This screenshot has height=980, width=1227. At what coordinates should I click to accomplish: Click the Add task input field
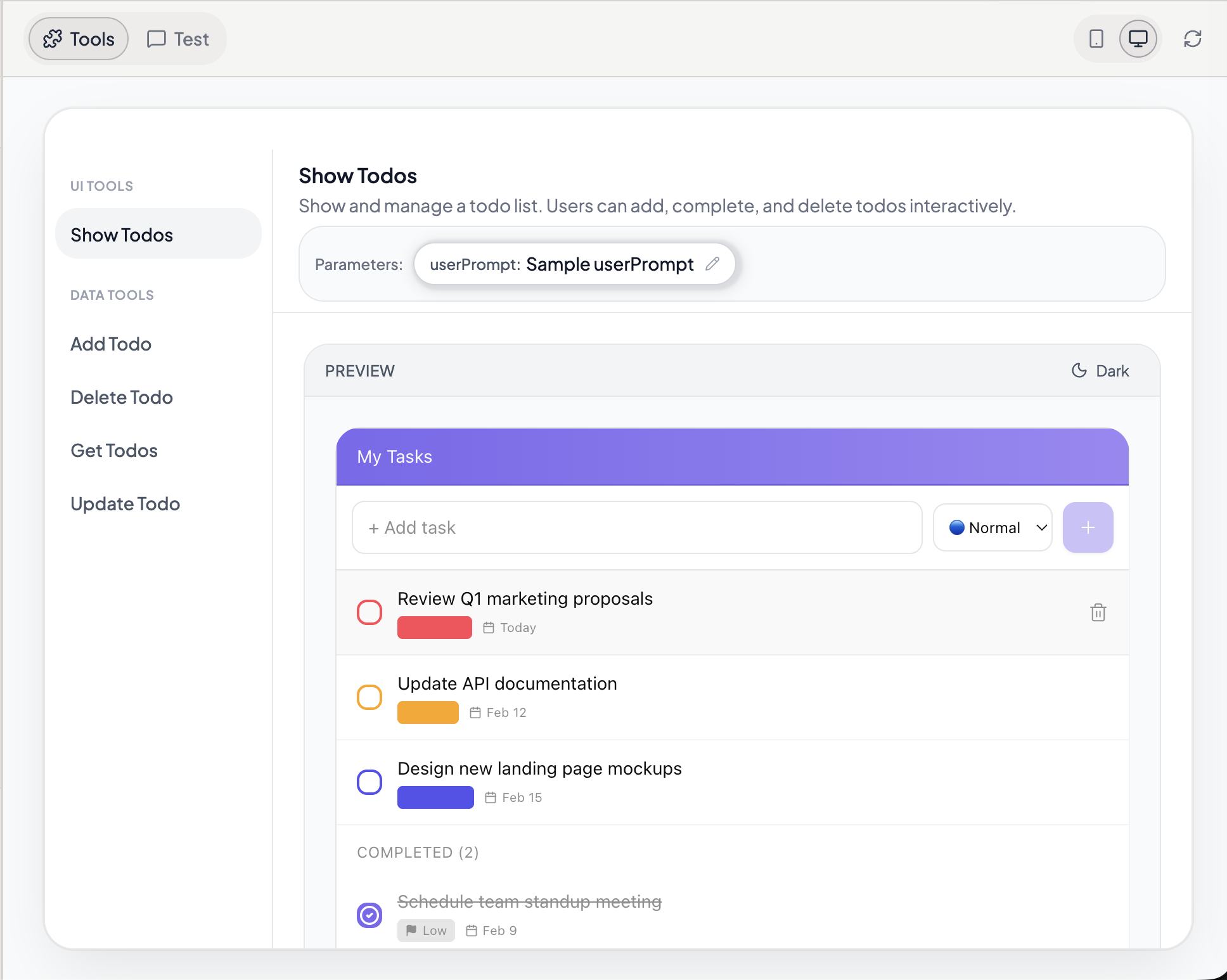tap(637, 527)
